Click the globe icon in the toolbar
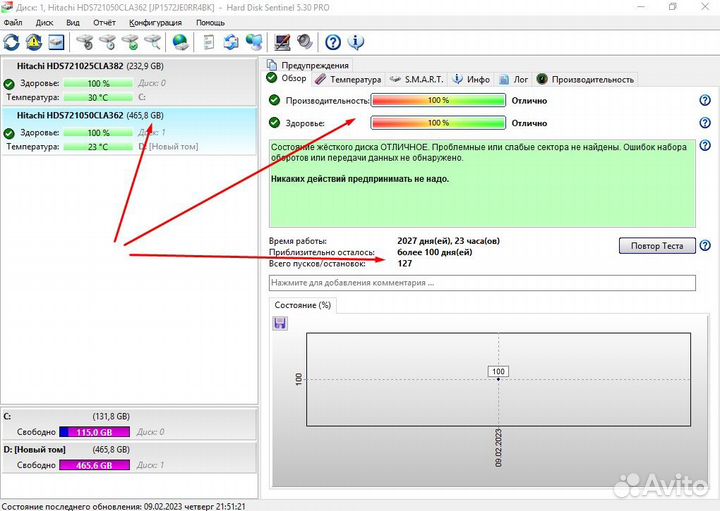 tap(180, 42)
